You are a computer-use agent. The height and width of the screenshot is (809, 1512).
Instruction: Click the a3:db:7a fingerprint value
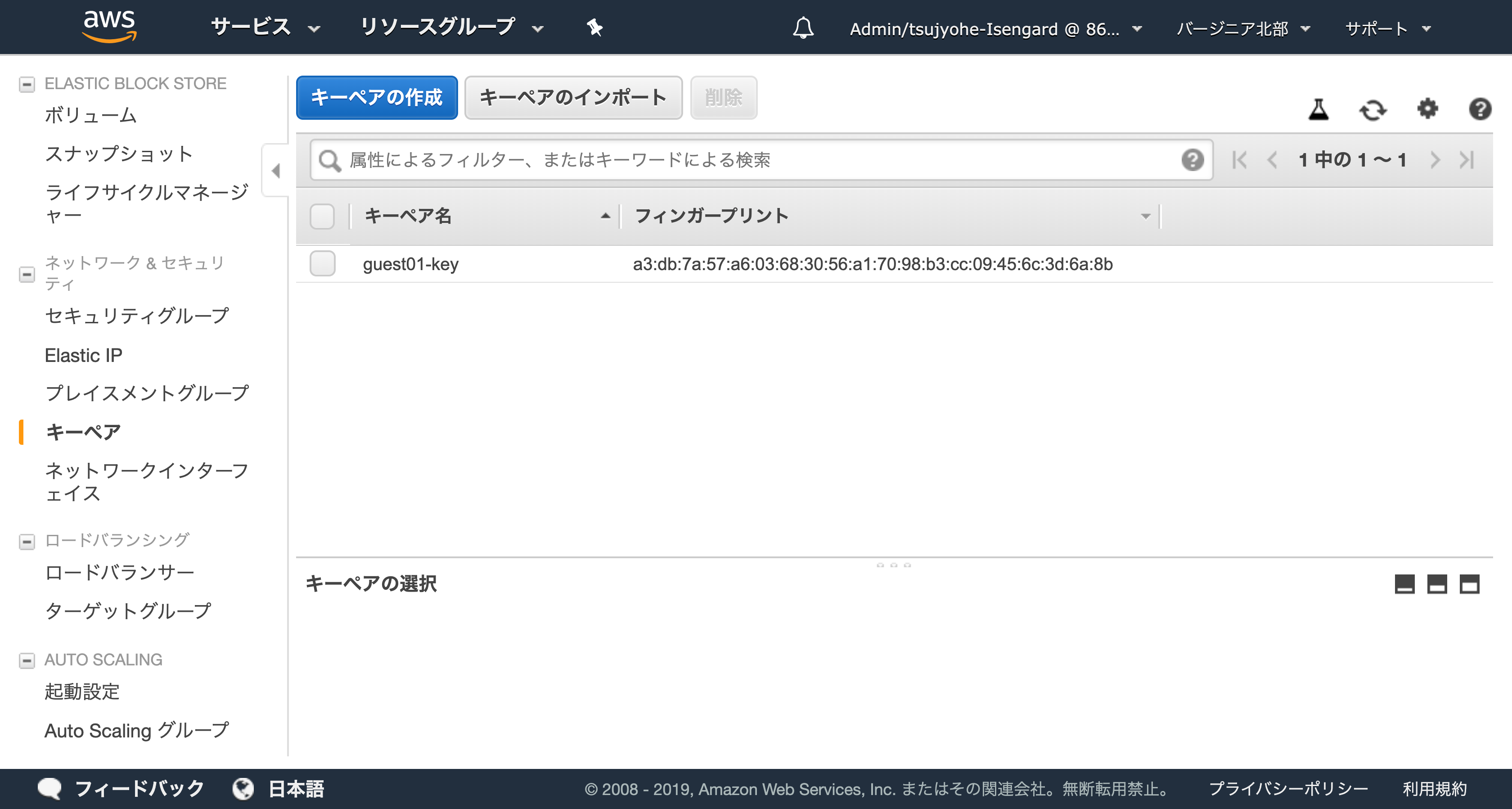tap(873, 264)
